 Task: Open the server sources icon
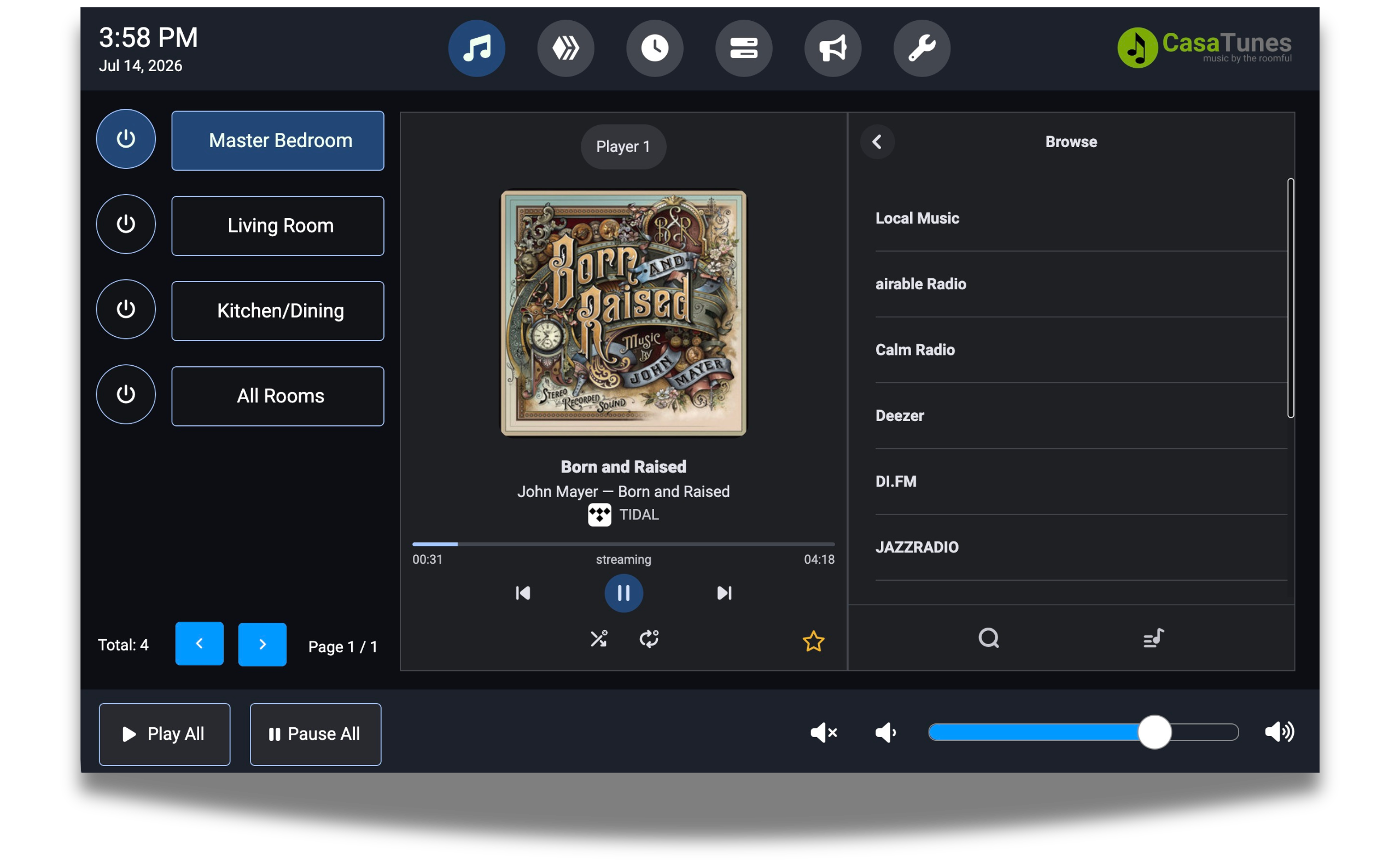[744, 49]
